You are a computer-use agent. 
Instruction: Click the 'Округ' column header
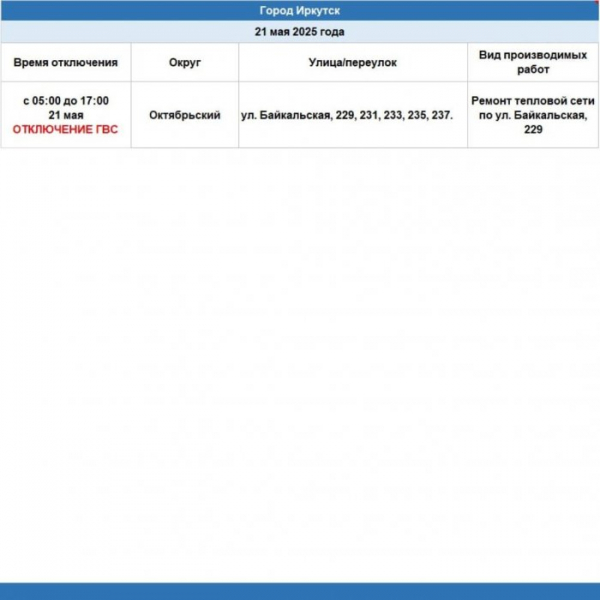[x=185, y=62]
